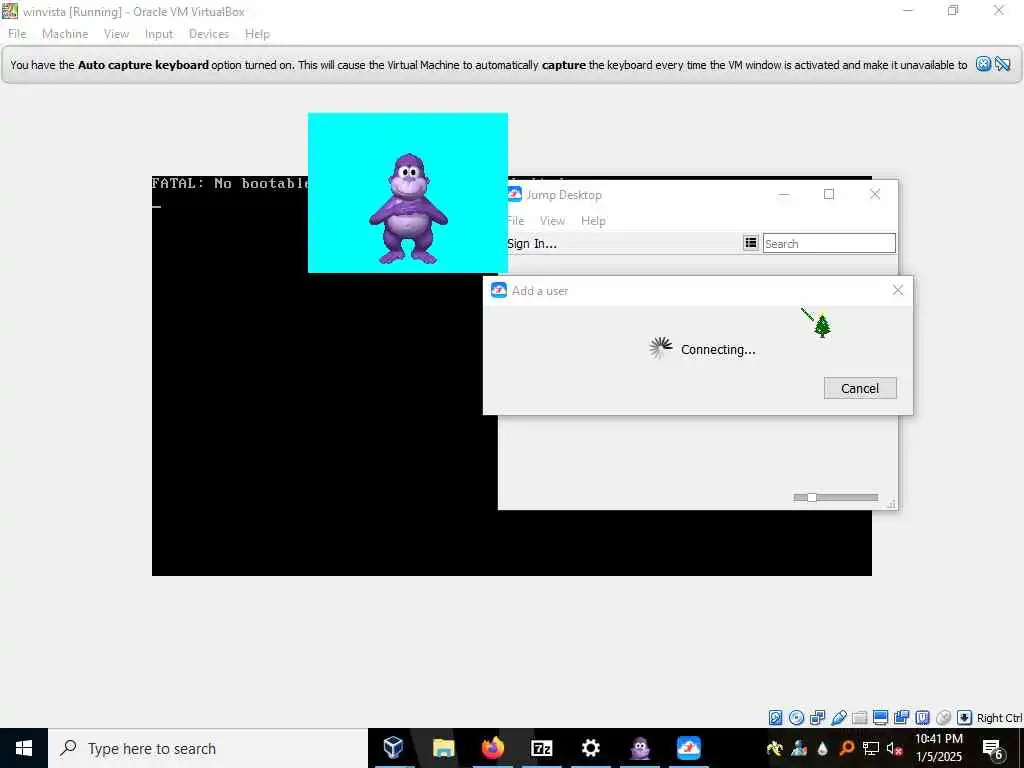Open BonziBuddy from the taskbar
1024x768 pixels.
point(640,748)
